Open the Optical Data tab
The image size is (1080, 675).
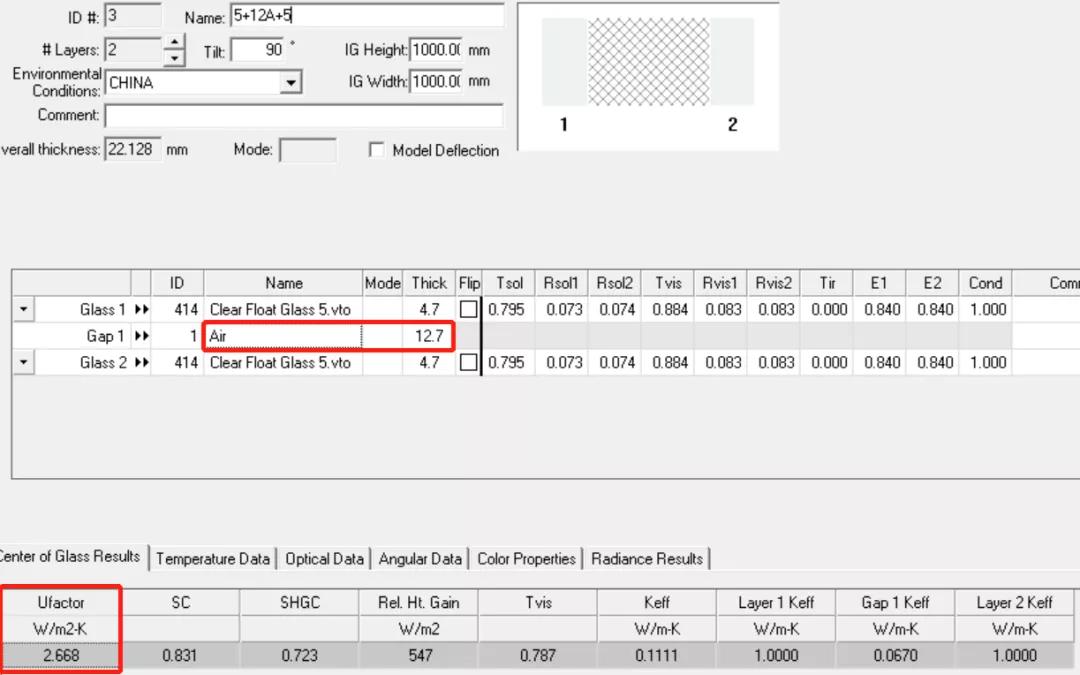[324, 559]
